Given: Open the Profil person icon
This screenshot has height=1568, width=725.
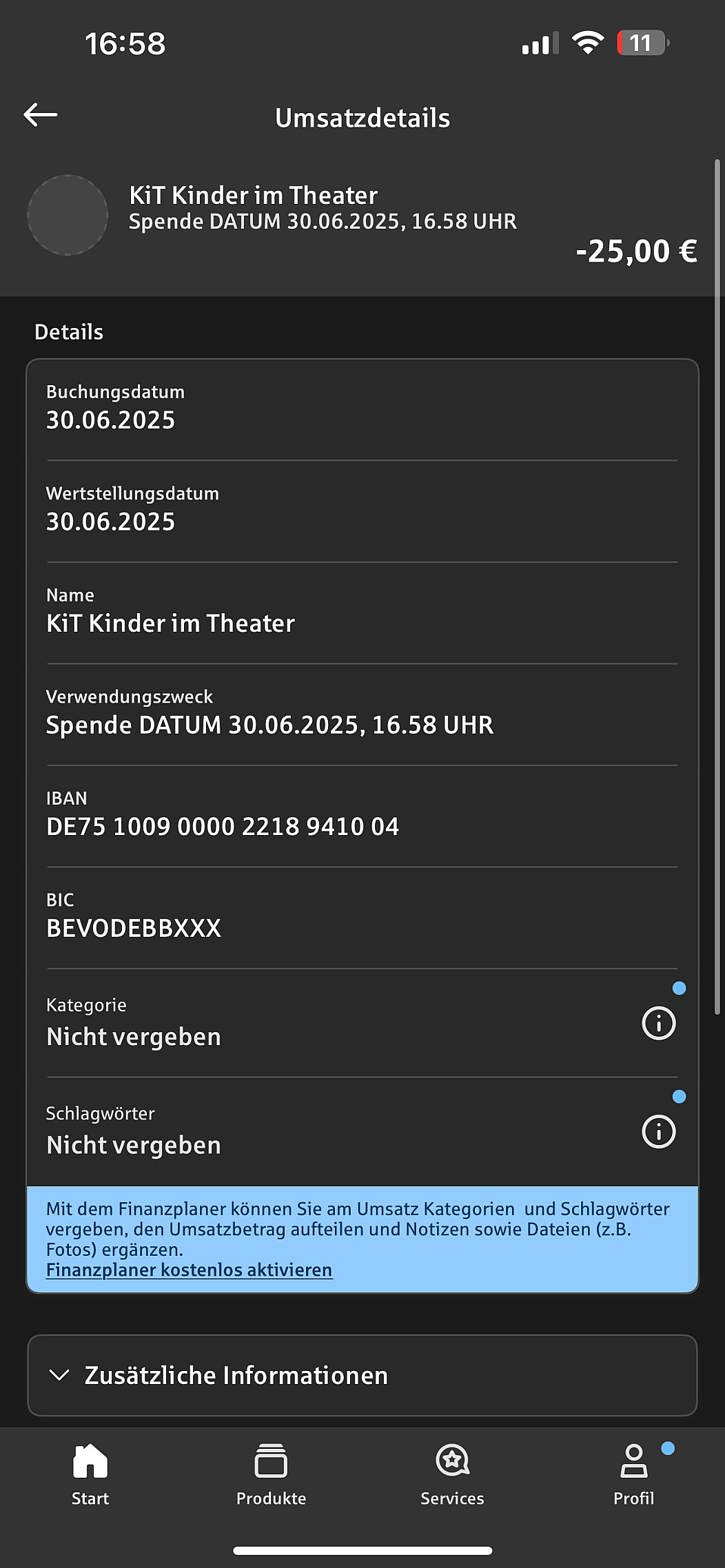Looking at the screenshot, I should 633,1461.
